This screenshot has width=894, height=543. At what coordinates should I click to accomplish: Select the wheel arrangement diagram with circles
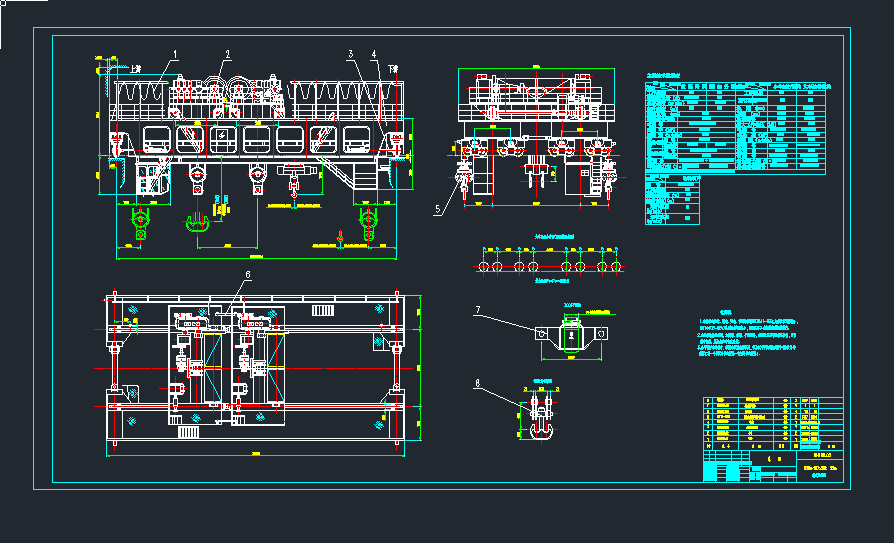[x=548, y=267]
